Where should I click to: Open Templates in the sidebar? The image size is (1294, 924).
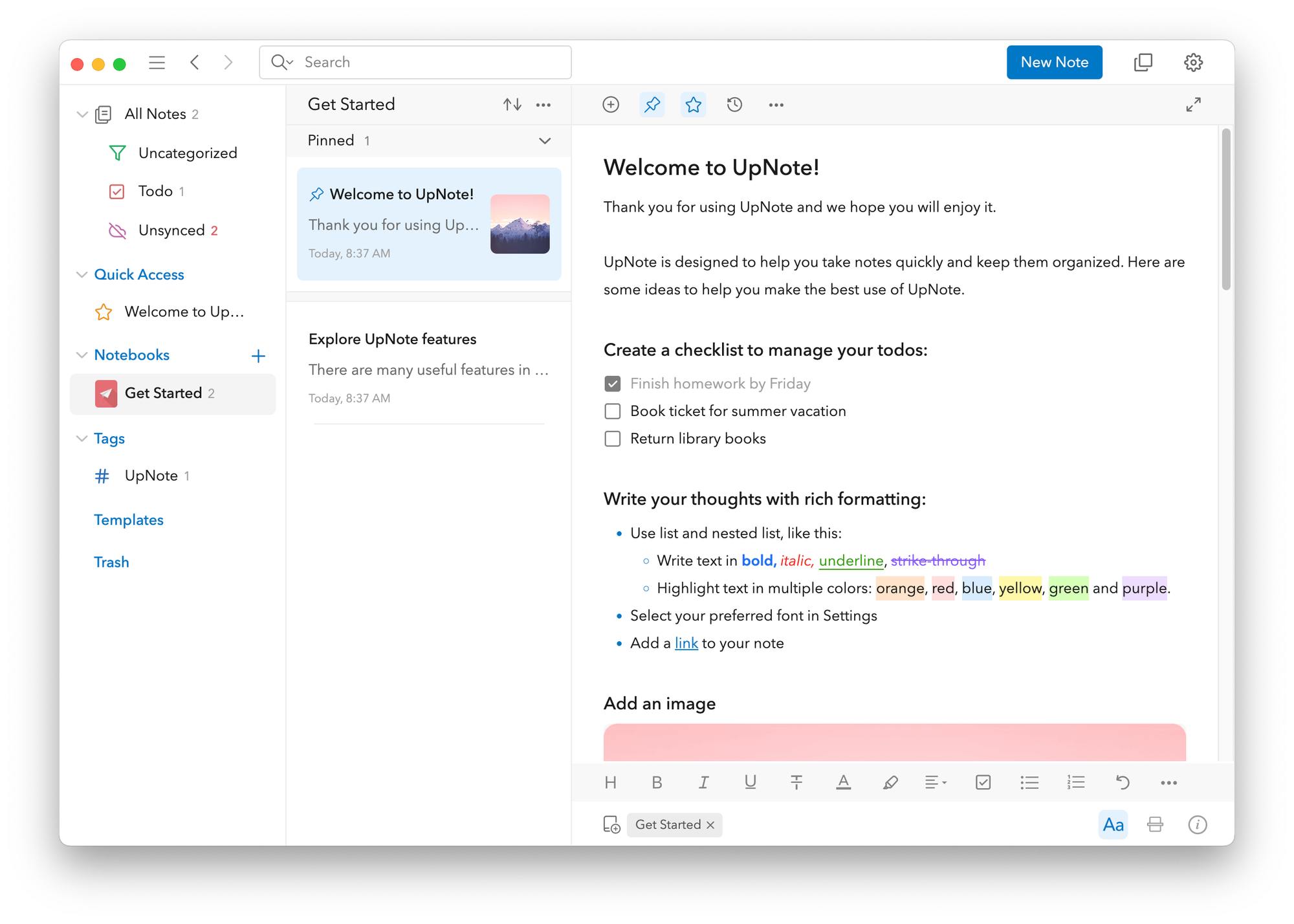[x=128, y=520]
